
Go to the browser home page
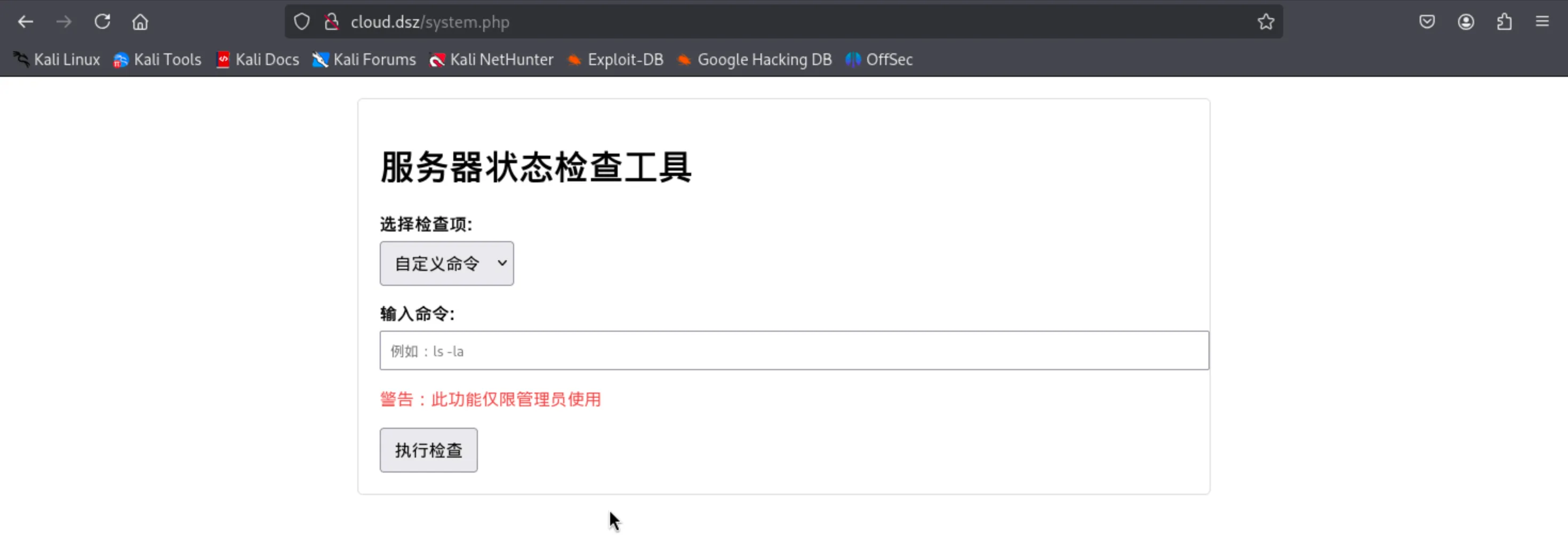tap(141, 22)
